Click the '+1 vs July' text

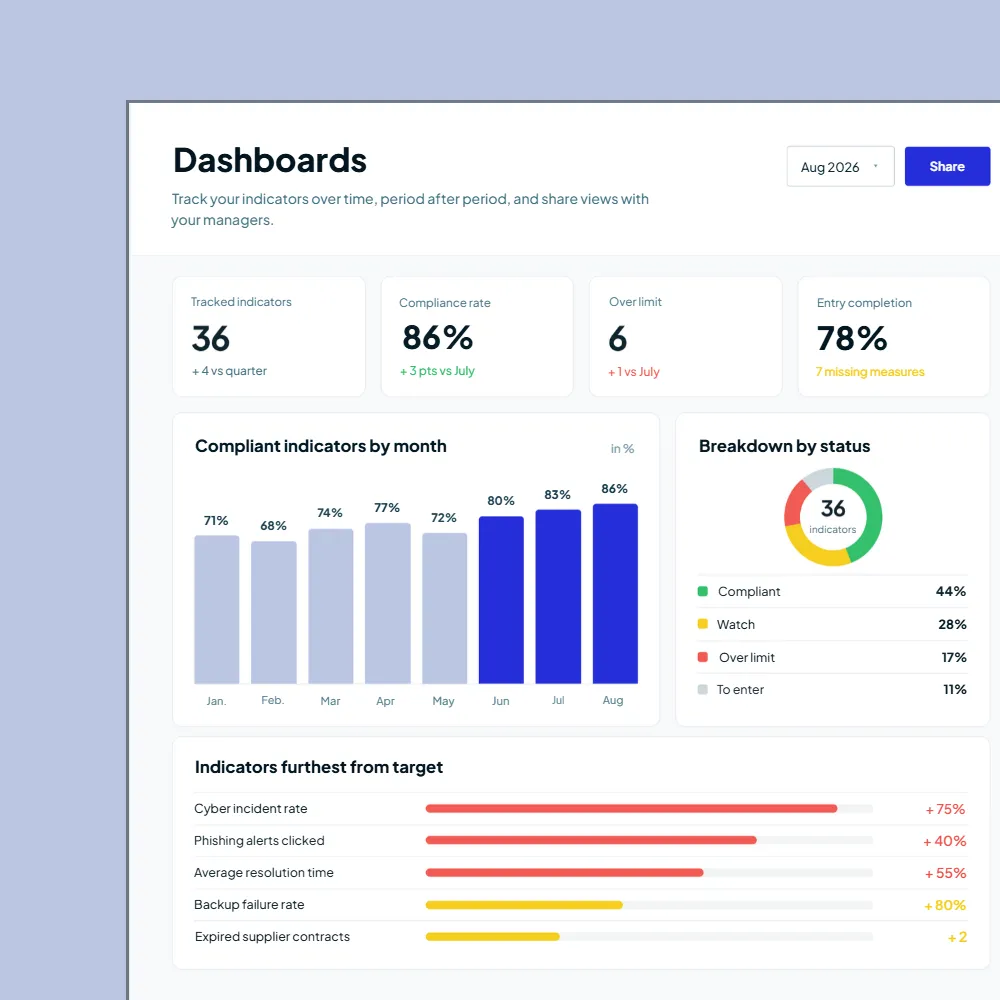coord(633,371)
